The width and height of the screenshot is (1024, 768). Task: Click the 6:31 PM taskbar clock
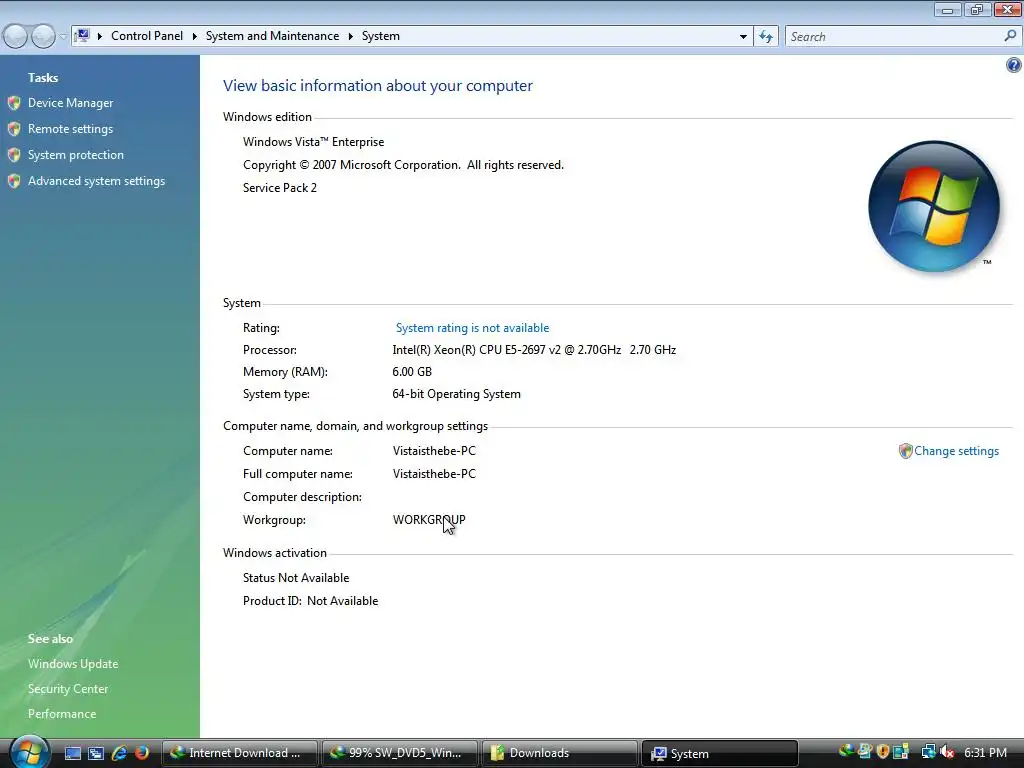tap(985, 753)
